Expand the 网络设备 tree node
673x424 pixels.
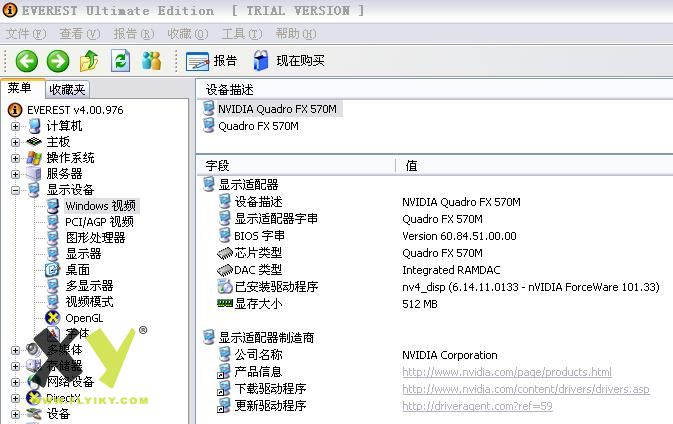point(15,382)
